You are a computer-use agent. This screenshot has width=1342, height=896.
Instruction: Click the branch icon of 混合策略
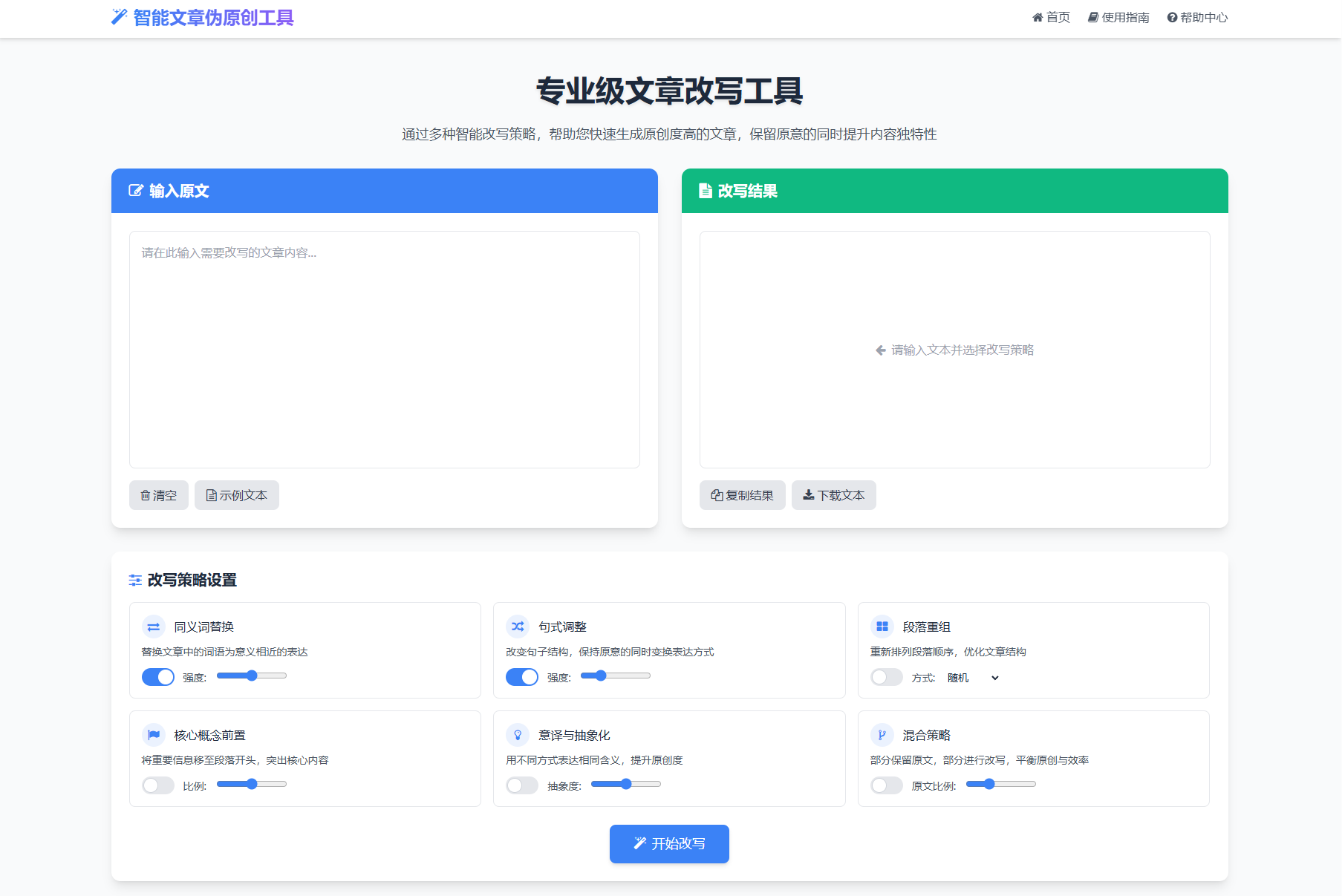(x=882, y=735)
